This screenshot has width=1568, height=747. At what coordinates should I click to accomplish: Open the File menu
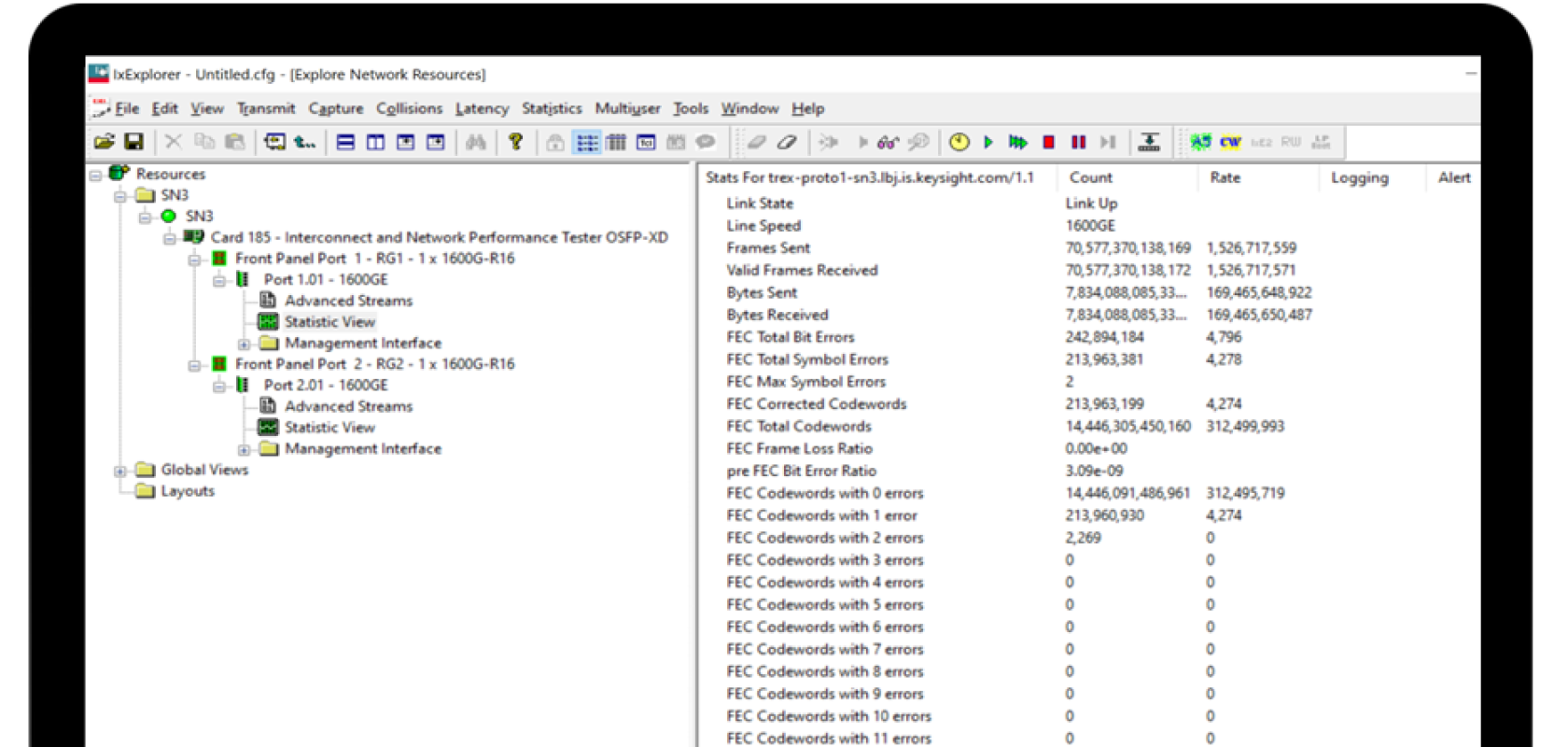point(127,108)
